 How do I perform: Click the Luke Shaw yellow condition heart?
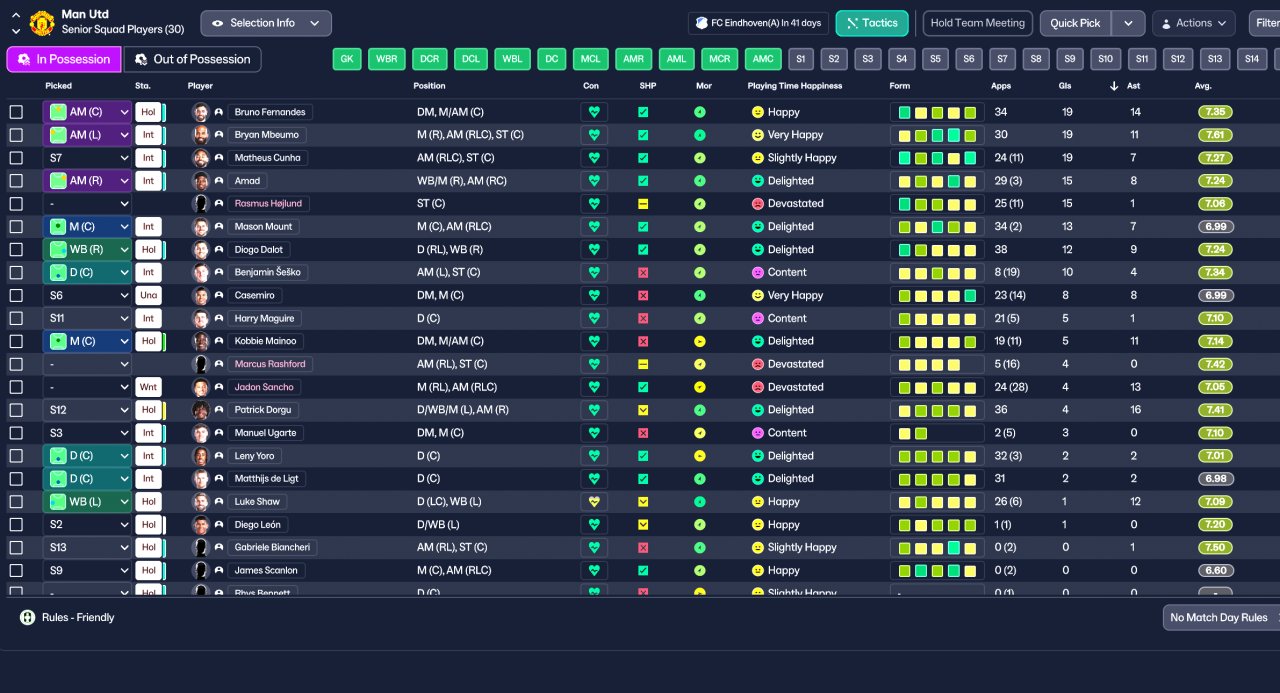(594, 502)
